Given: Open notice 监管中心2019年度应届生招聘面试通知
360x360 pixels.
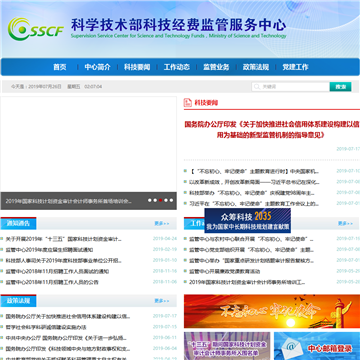Looking at the screenshot, I should pyautogui.click(x=49, y=250).
